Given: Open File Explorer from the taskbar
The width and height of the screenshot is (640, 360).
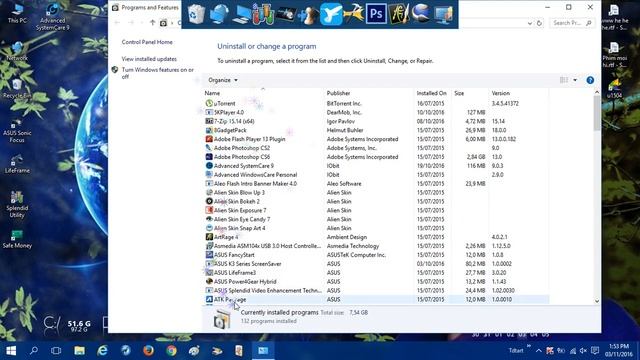Looking at the screenshot, I should point(79,351).
